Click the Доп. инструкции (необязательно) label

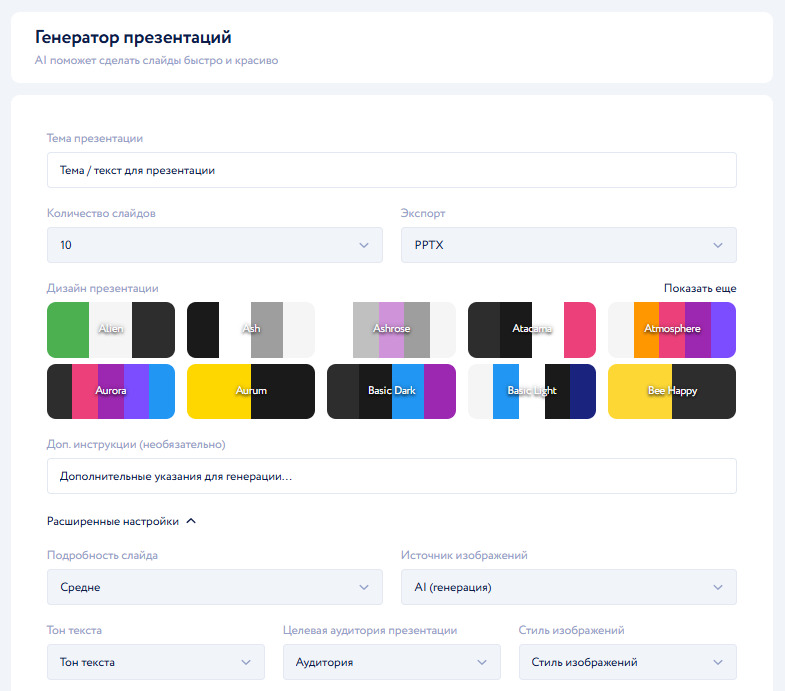tap(136, 444)
